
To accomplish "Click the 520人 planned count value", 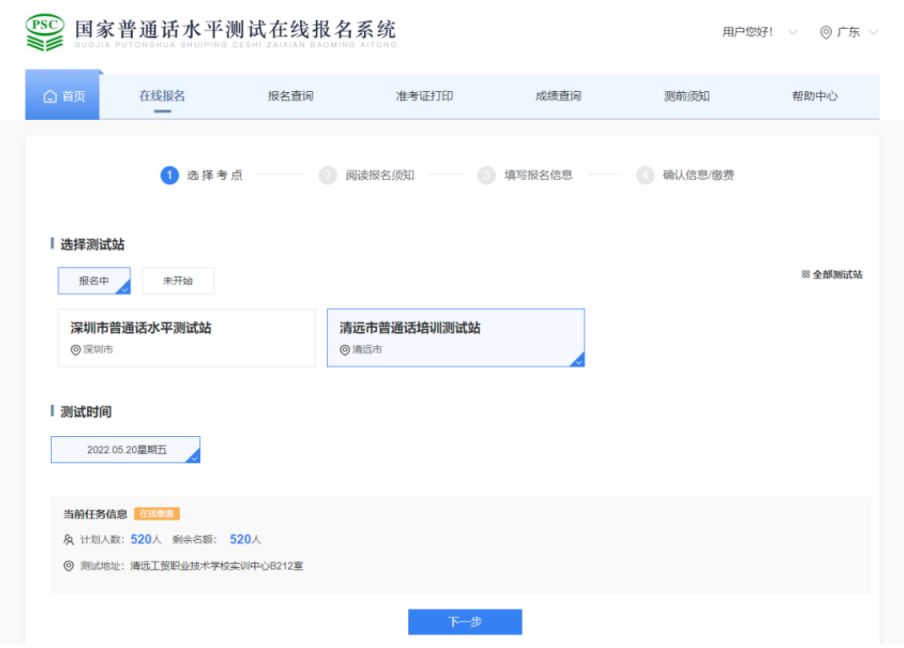I will click(146, 540).
